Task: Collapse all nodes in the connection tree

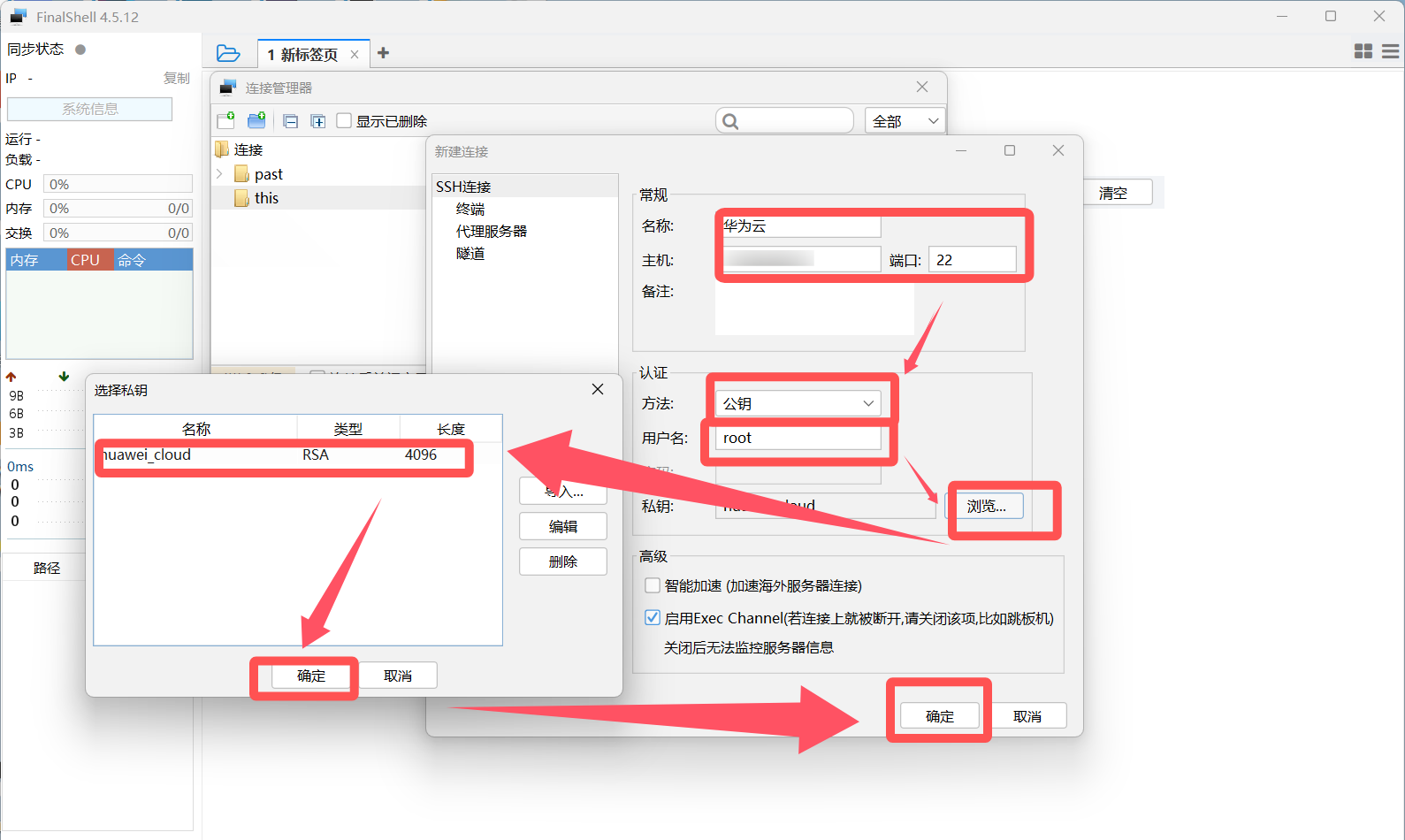Action: click(291, 121)
